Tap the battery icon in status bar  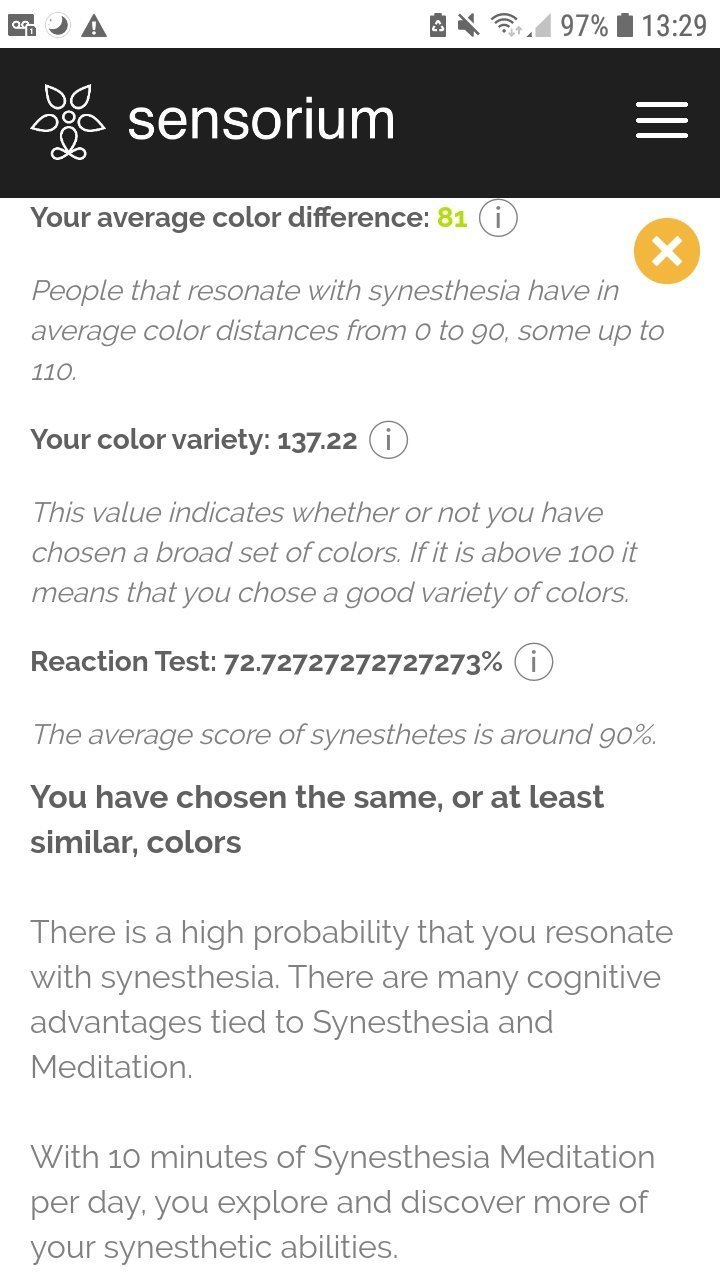(625, 25)
